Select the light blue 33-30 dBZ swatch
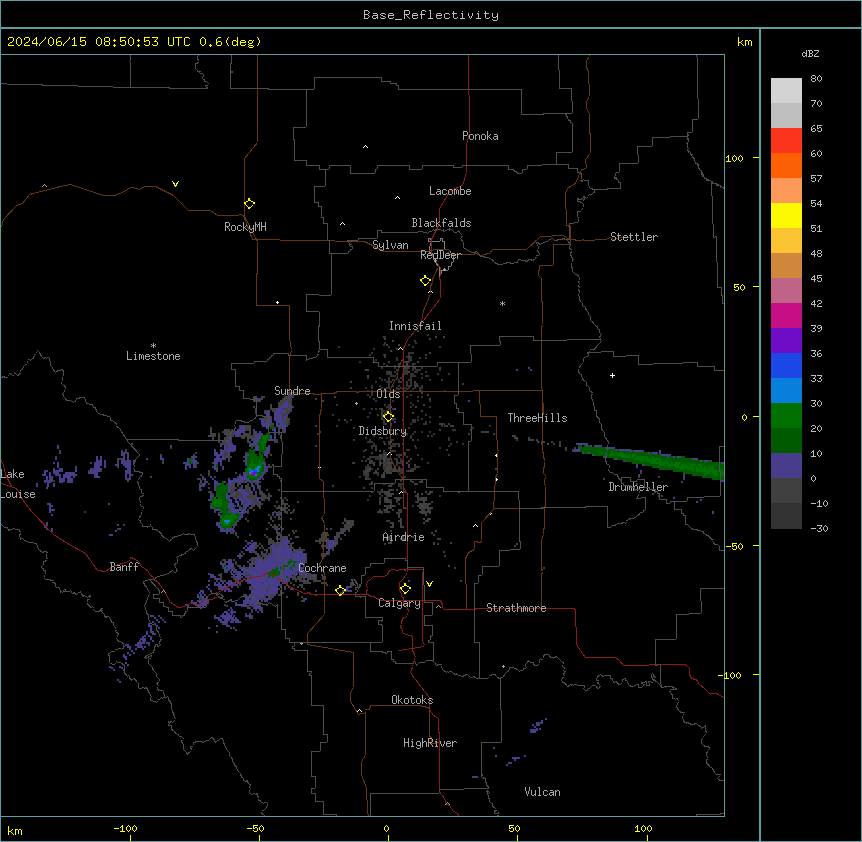862x842 pixels. [x=786, y=391]
